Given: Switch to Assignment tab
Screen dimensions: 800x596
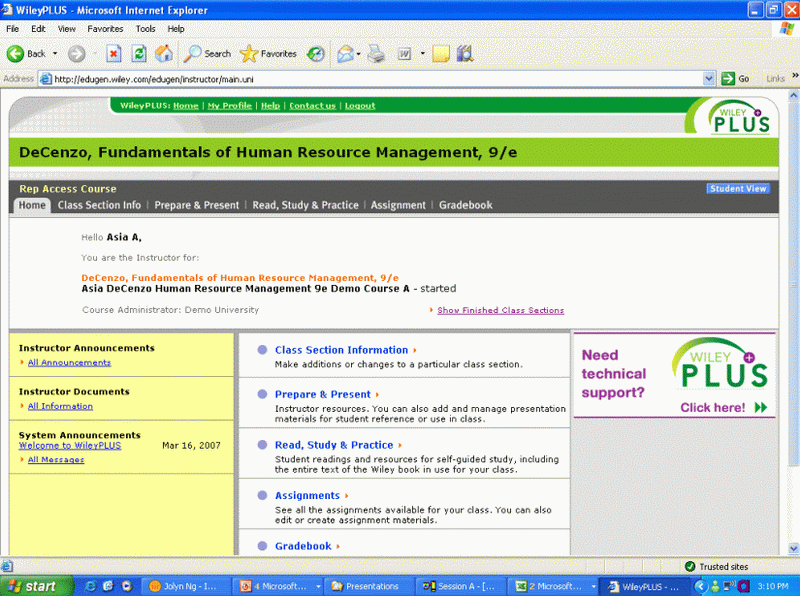Looking at the screenshot, I should (398, 205).
